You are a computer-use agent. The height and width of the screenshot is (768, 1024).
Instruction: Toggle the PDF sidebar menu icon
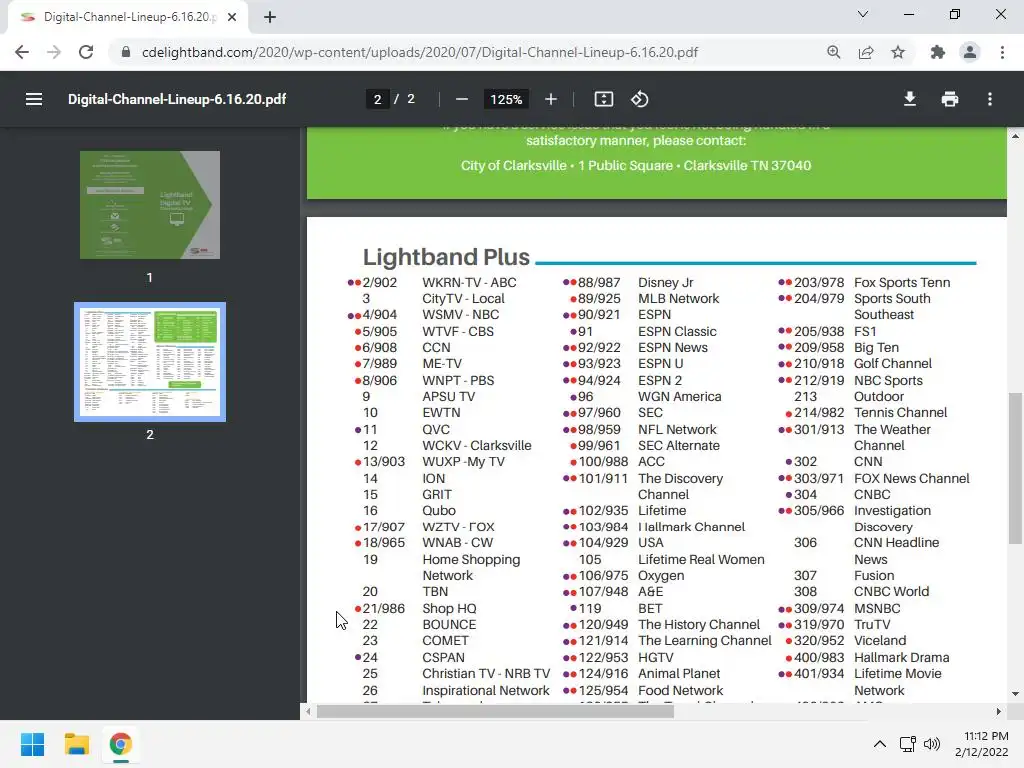pos(34,99)
